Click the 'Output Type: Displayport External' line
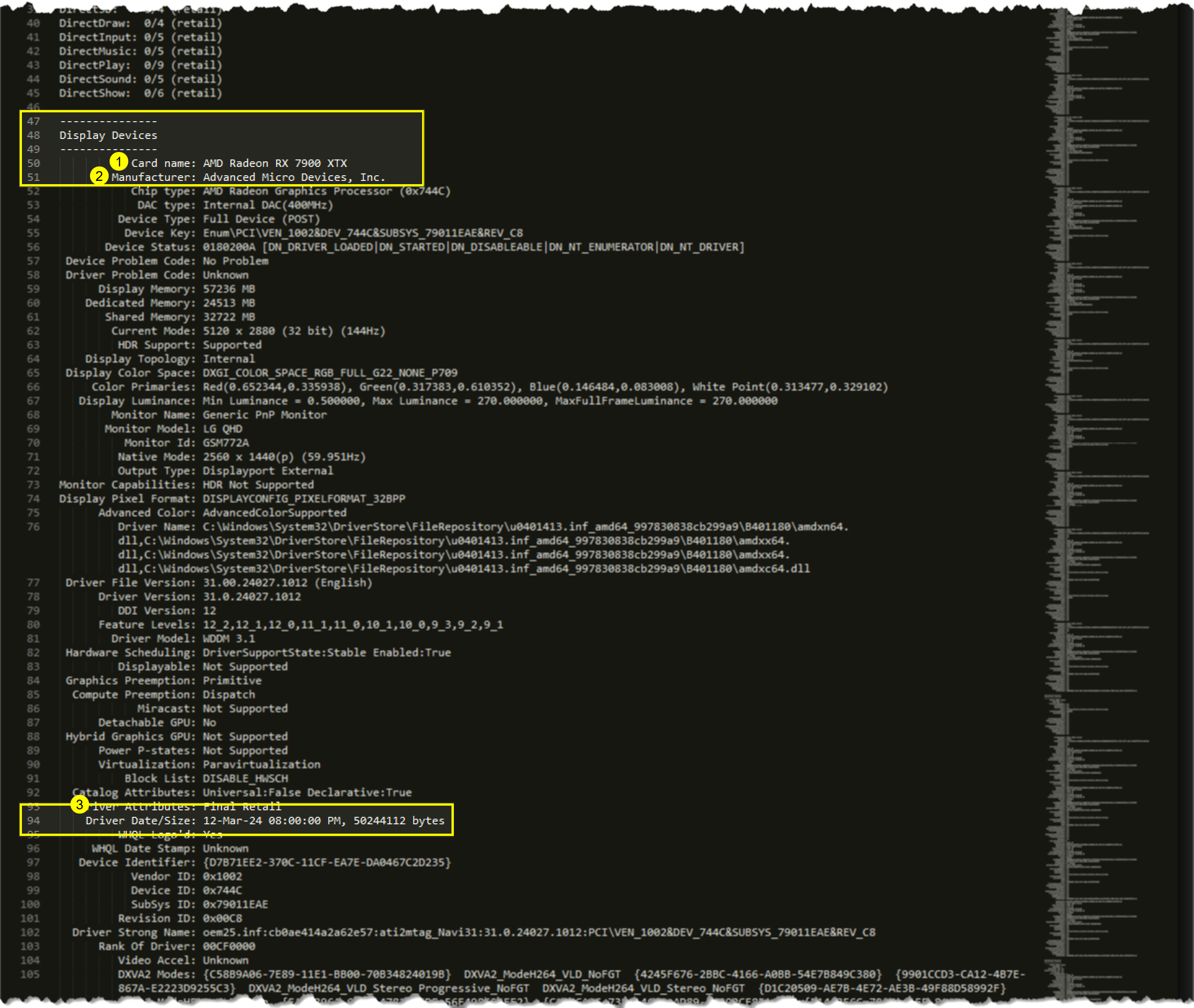The width and height of the screenshot is (1194, 1008). (x=225, y=471)
